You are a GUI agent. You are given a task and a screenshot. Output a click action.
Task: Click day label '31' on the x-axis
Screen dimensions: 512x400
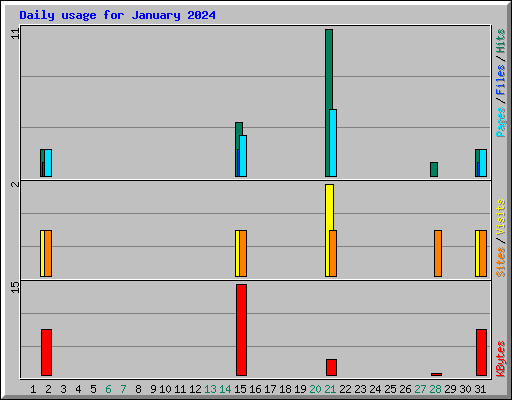click(x=480, y=389)
